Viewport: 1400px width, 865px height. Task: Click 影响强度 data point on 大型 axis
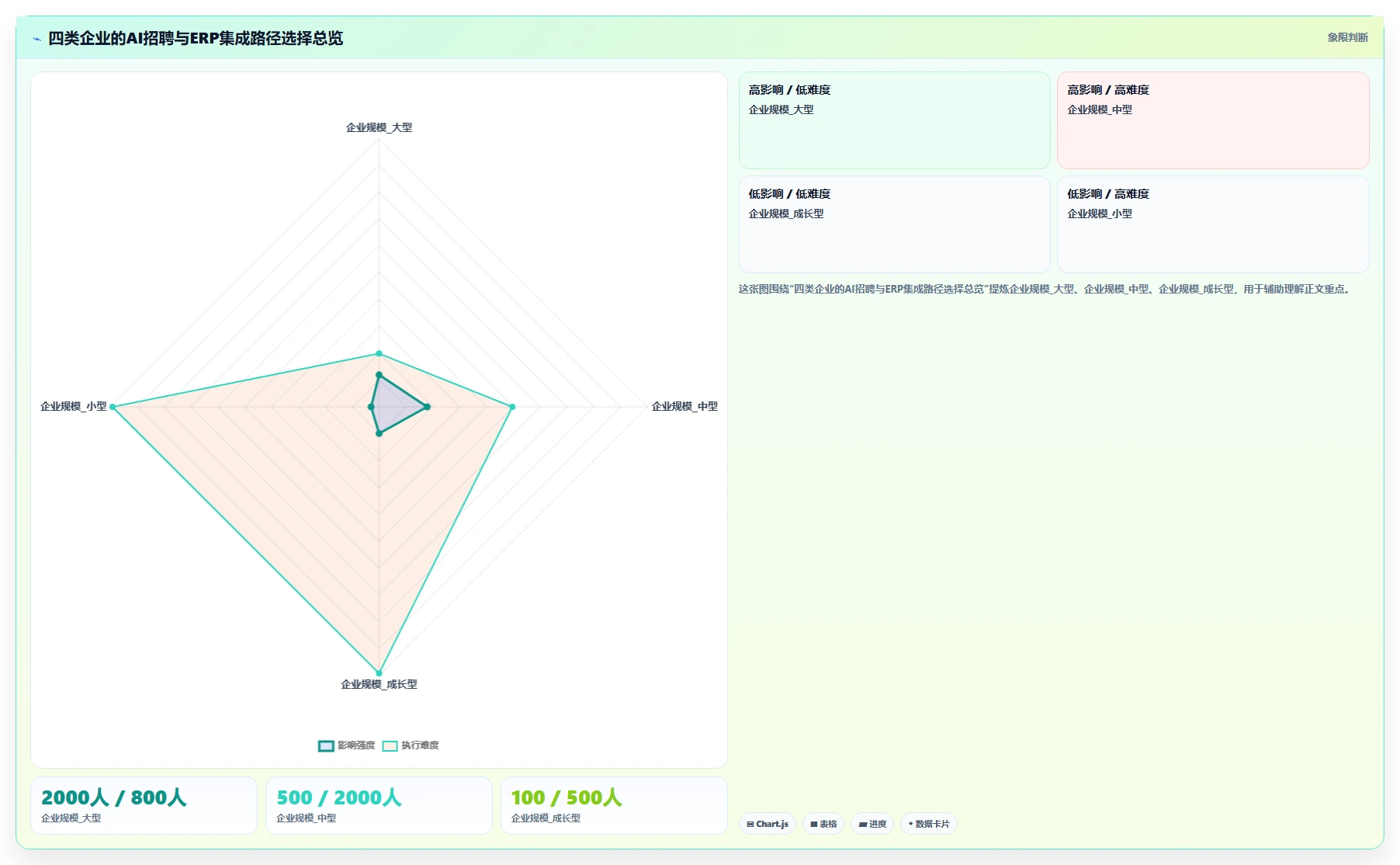click(x=379, y=375)
